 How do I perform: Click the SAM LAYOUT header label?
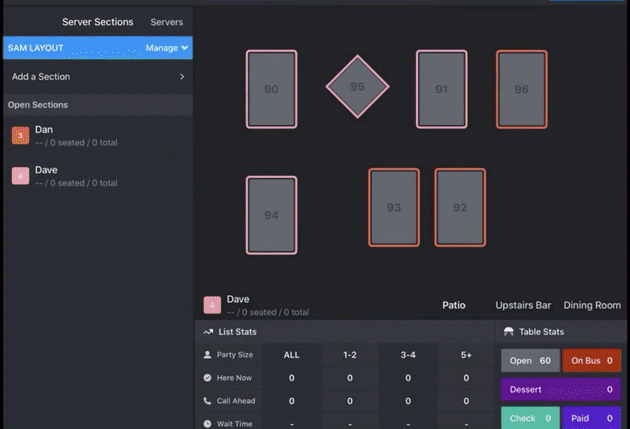[35, 48]
